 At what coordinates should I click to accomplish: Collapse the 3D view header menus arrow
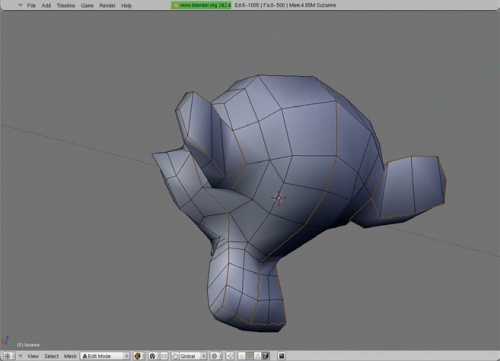(20, 356)
